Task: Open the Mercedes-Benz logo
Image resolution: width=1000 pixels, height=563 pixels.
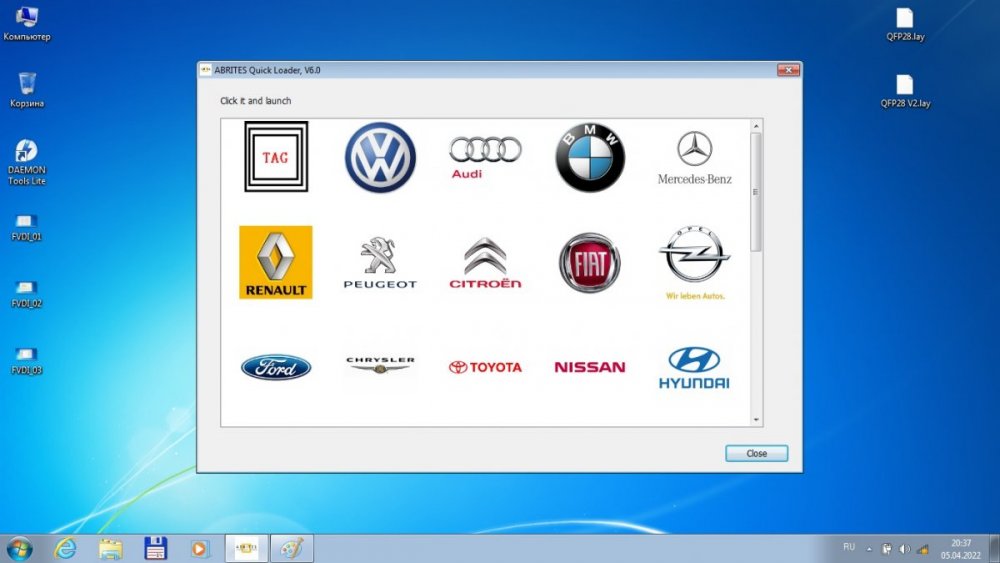Action: tap(694, 158)
